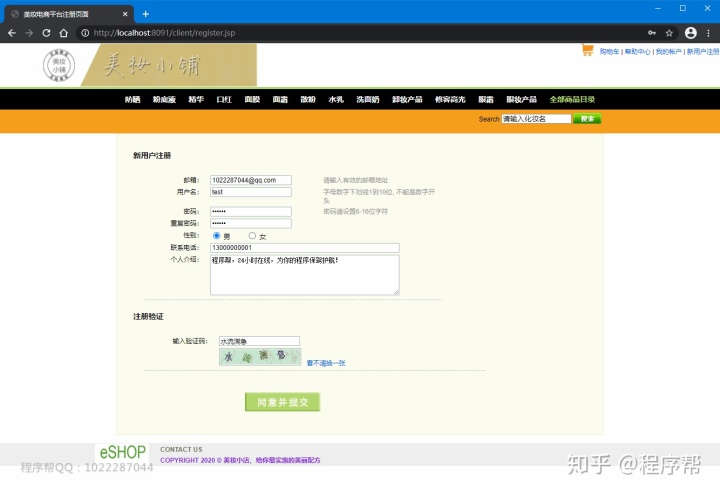
Task: Close the 美妆电商平台注册页面 tab
Action: pos(125,14)
